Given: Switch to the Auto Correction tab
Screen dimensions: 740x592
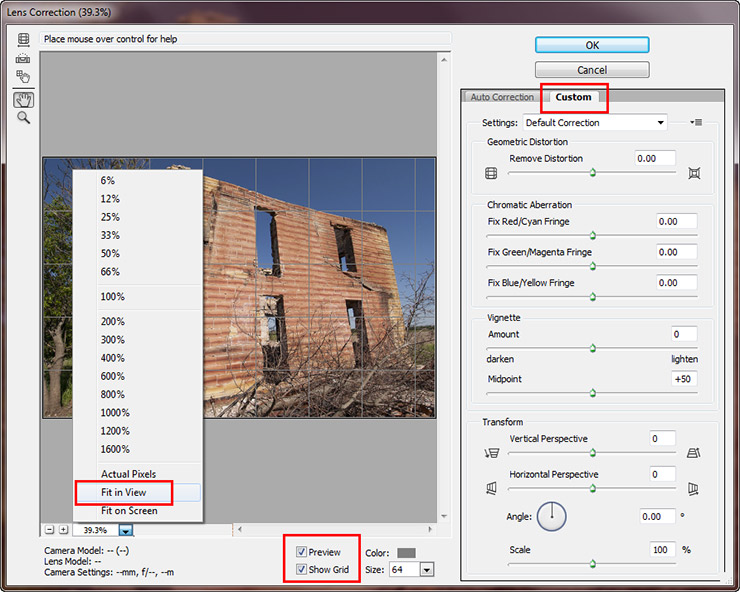Looking at the screenshot, I should 502,97.
